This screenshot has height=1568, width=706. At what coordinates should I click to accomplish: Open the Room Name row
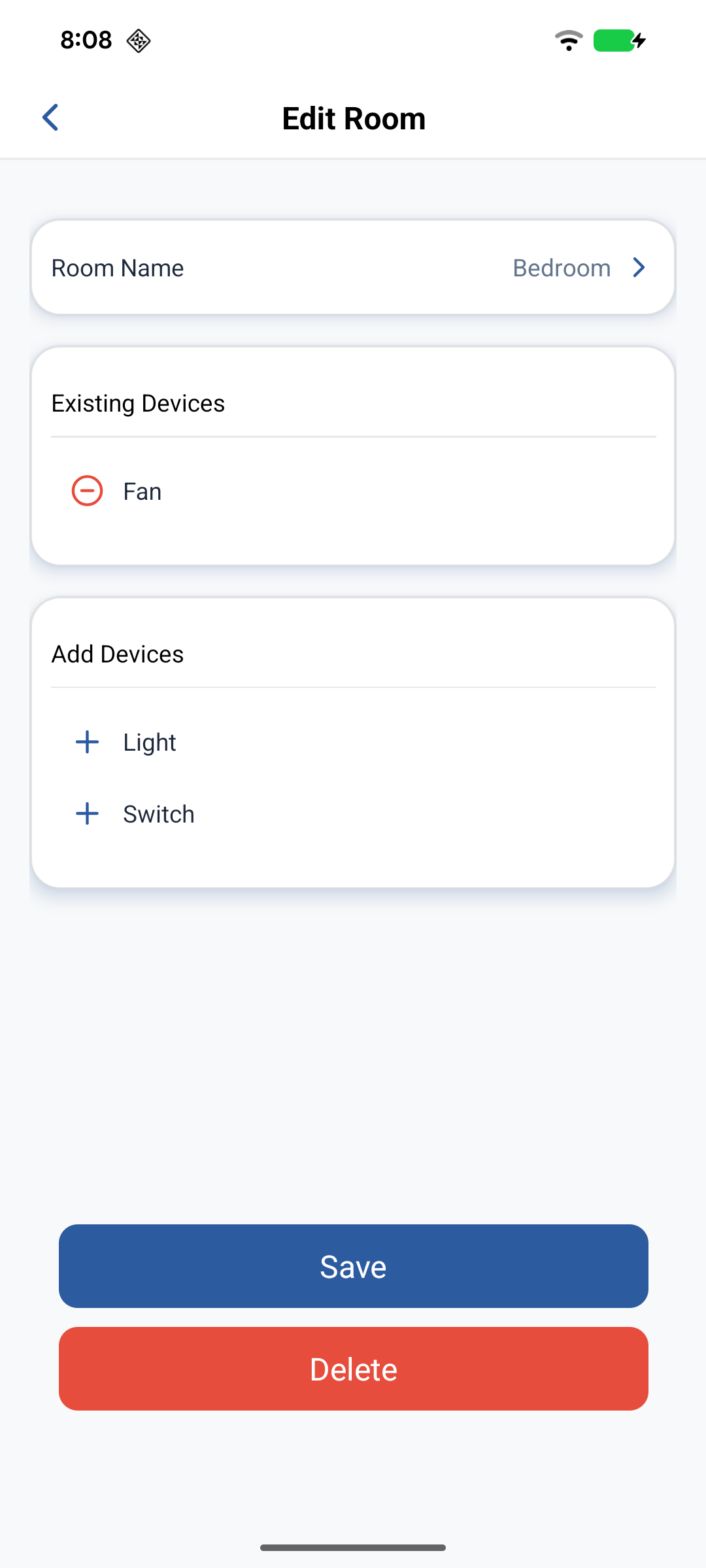353,268
